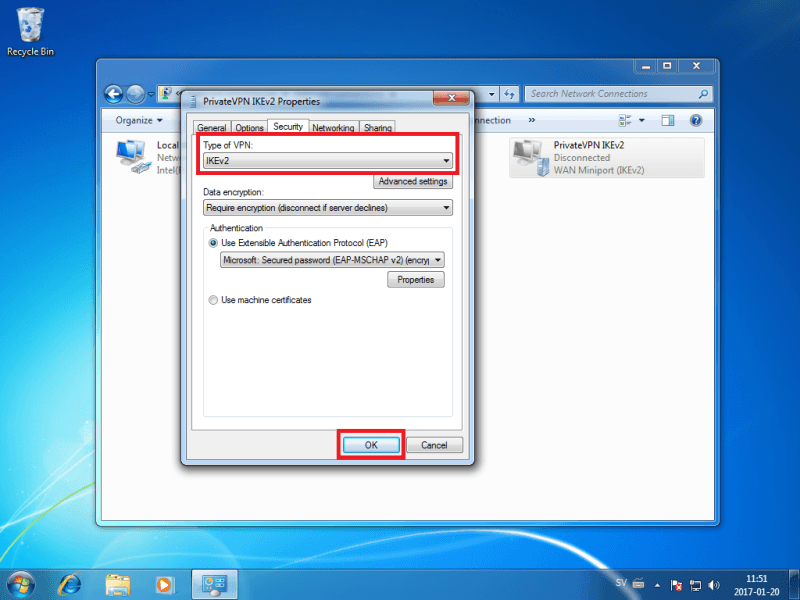Image resolution: width=800 pixels, height=600 pixels.
Task: Open the Type of VPN dropdown
Action: tap(328, 161)
